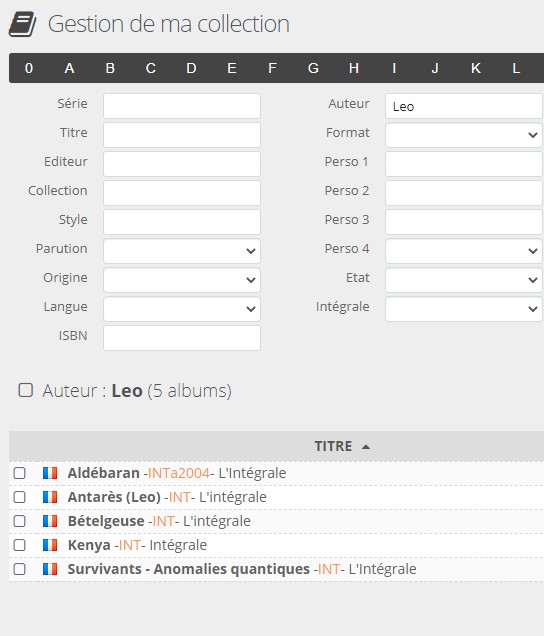Tick the Auteur : Leo group checkbox
544x636 pixels.
pos(26,390)
